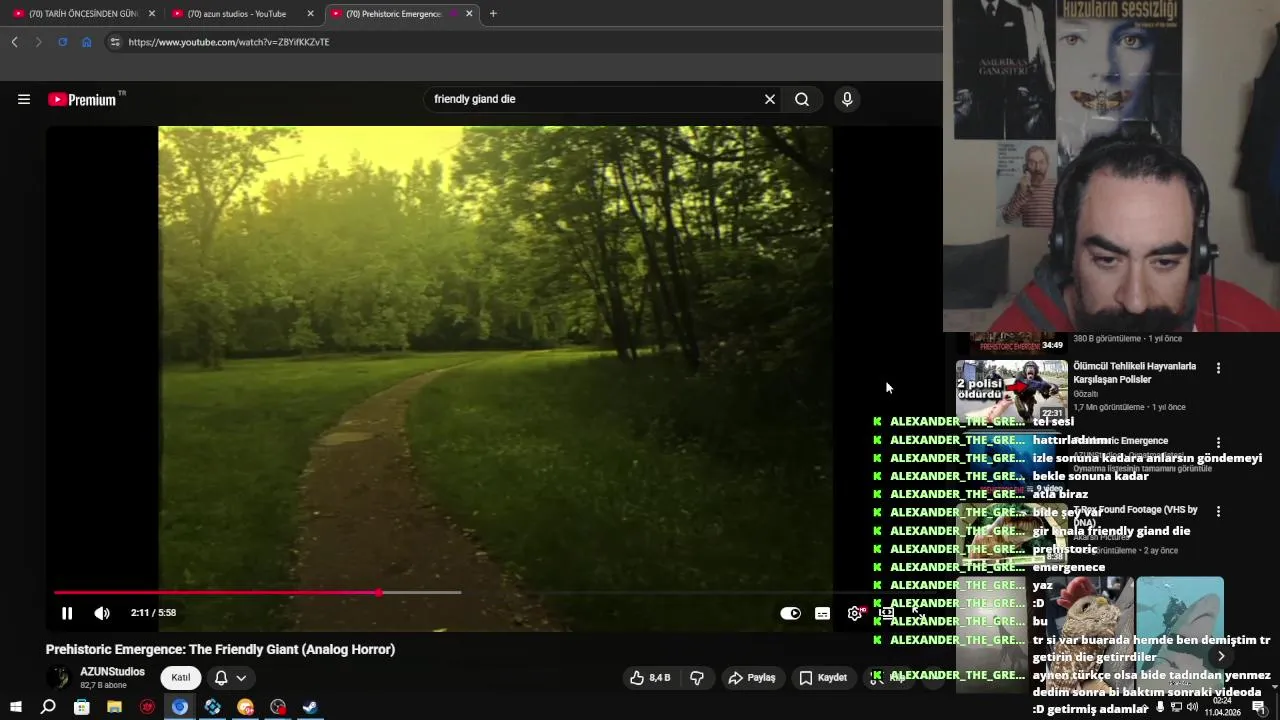Reload the current page
The width and height of the screenshot is (1280, 720).
click(x=62, y=42)
